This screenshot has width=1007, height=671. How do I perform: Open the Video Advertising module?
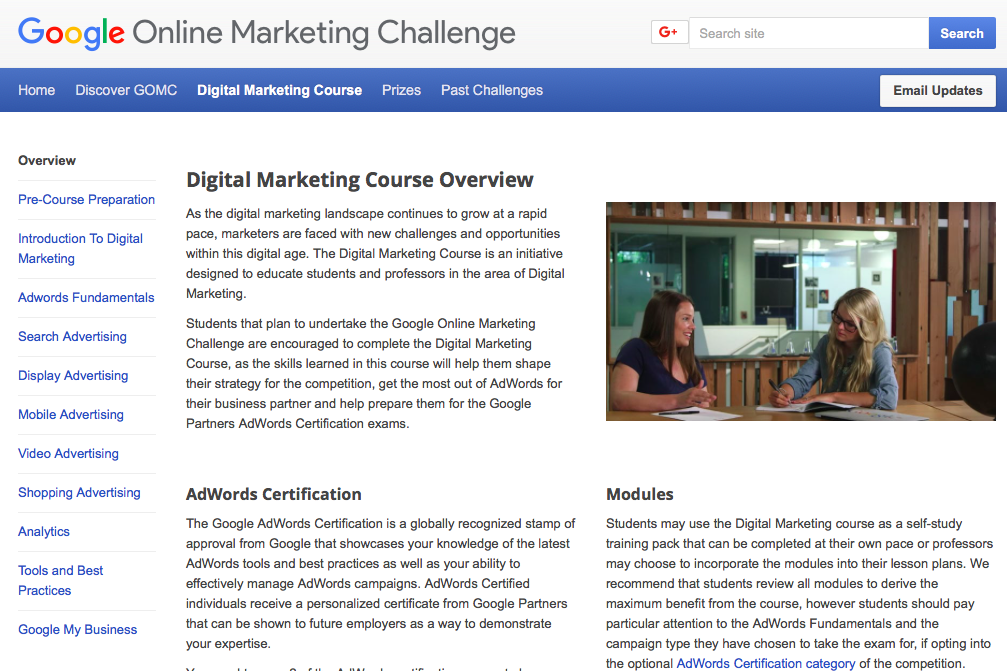[x=68, y=454]
